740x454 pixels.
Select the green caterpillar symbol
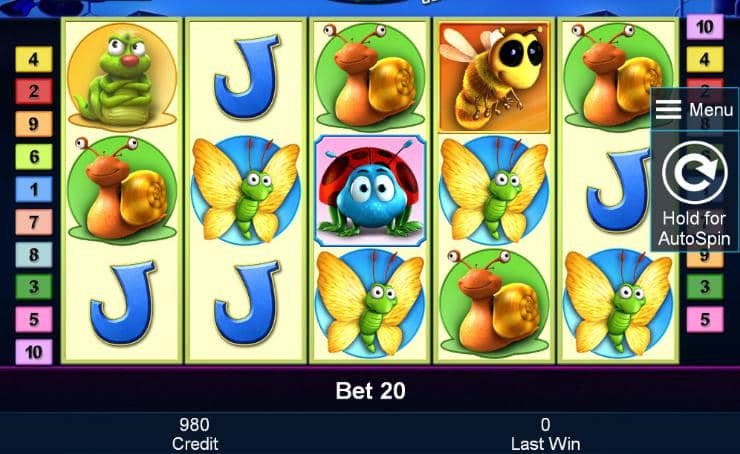pos(122,78)
